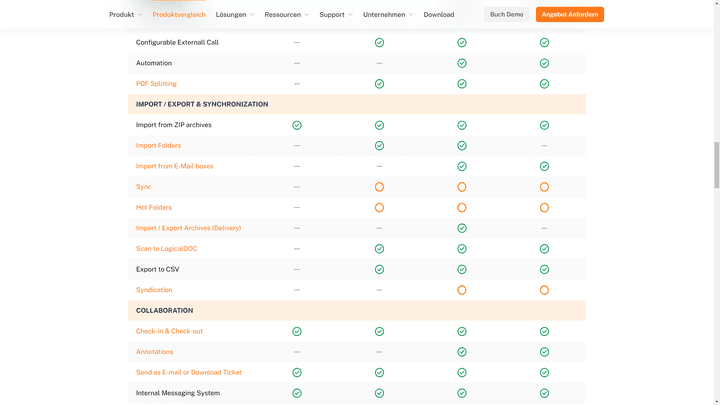
Task: Click Sync row orange circle in fourth column
Action: click(x=544, y=187)
